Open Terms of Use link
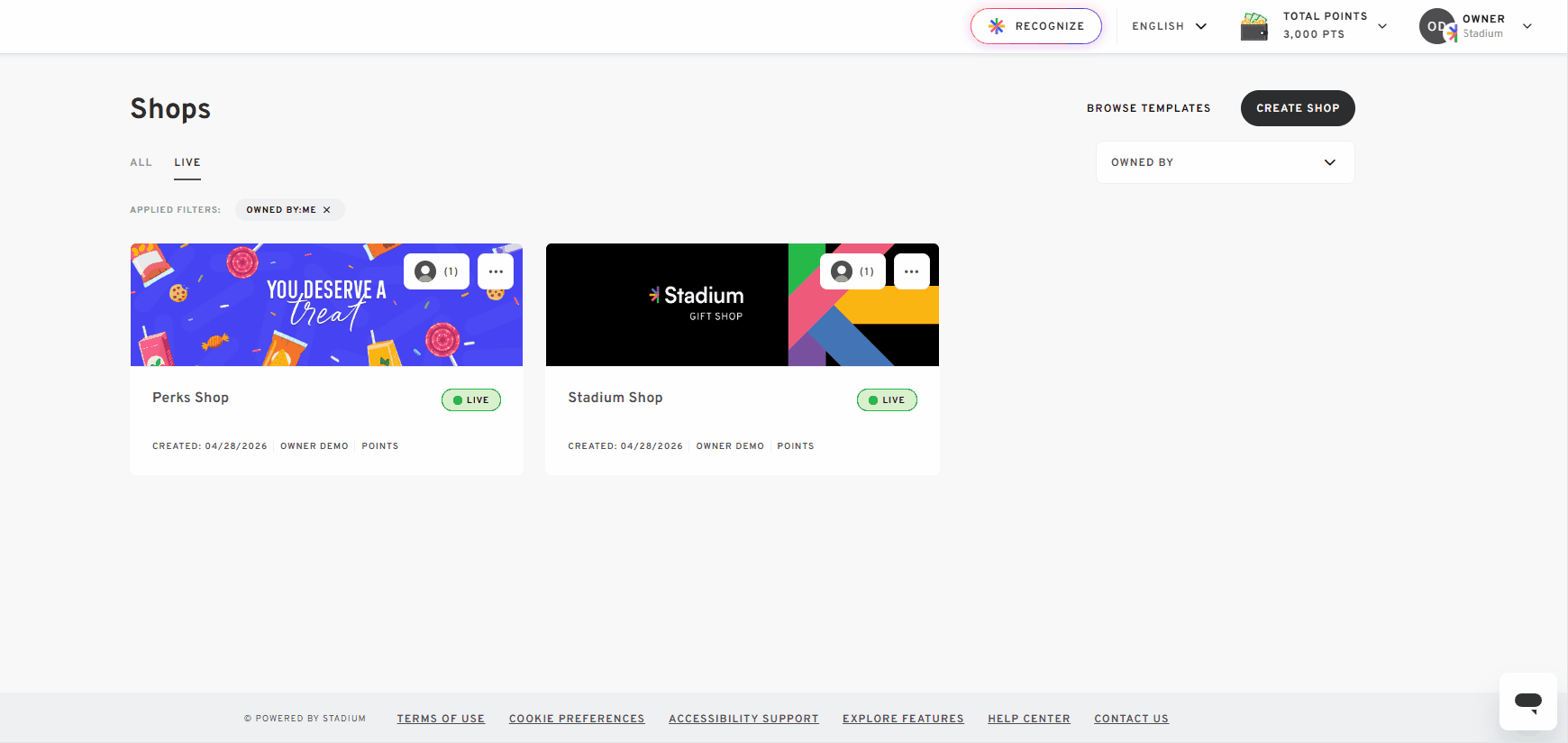This screenshot has height=743, width=1568. pyautogui.click(x=441, y=719)
